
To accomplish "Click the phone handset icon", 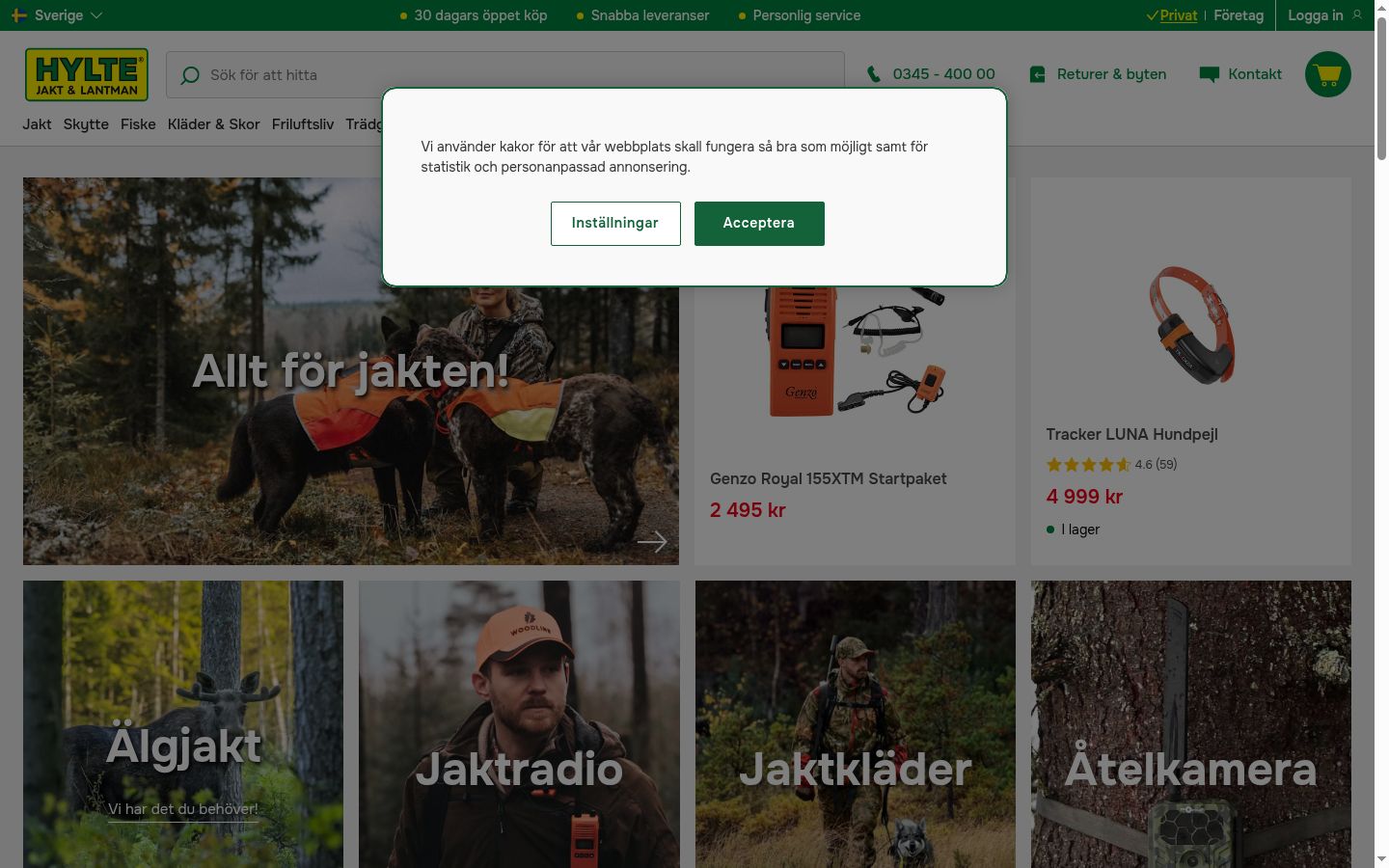I will pyautogui.click(x=874, y=74).
